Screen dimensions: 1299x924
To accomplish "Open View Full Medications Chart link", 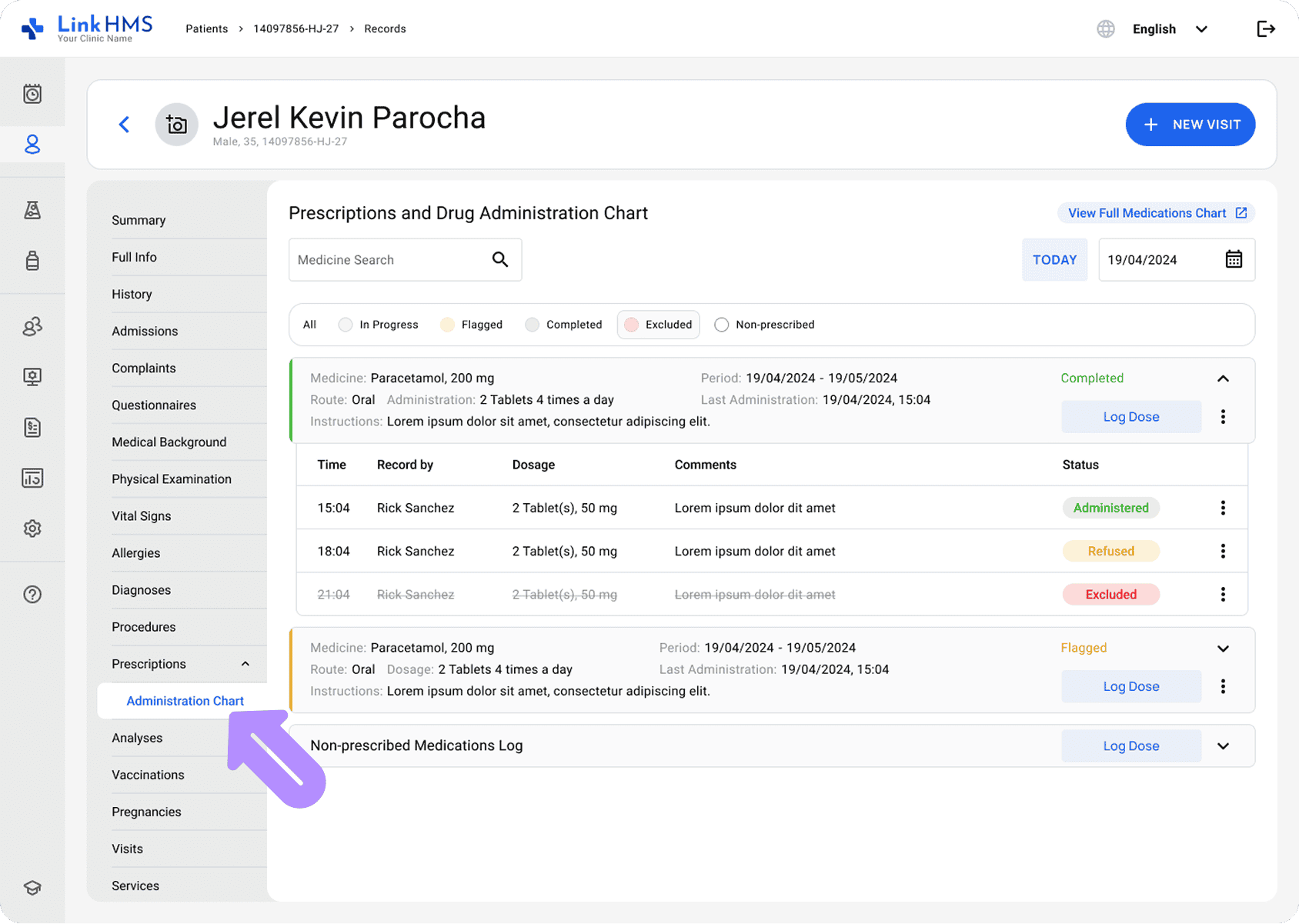I will [x=1156, y=213].
